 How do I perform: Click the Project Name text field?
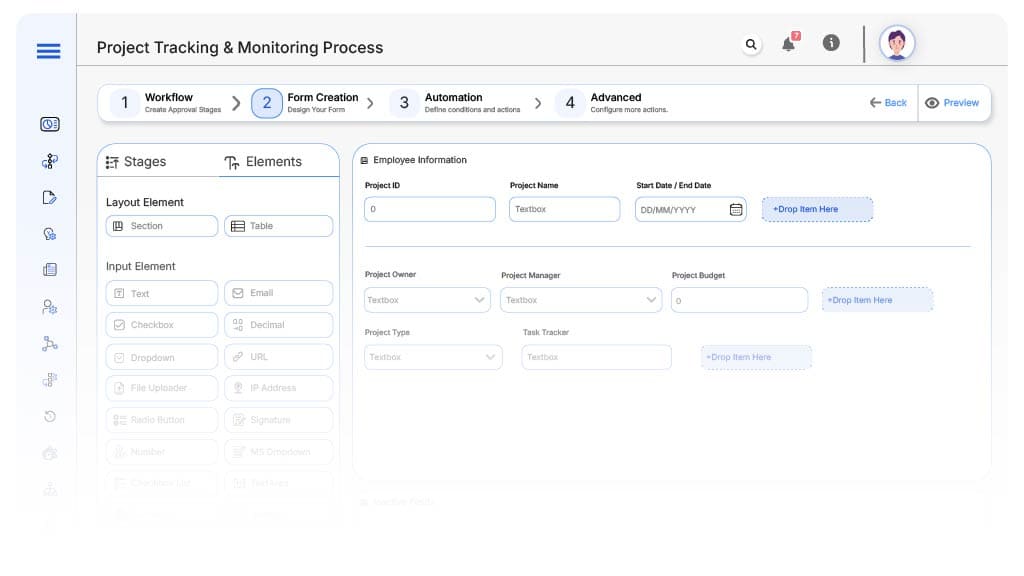pos(564,209)
